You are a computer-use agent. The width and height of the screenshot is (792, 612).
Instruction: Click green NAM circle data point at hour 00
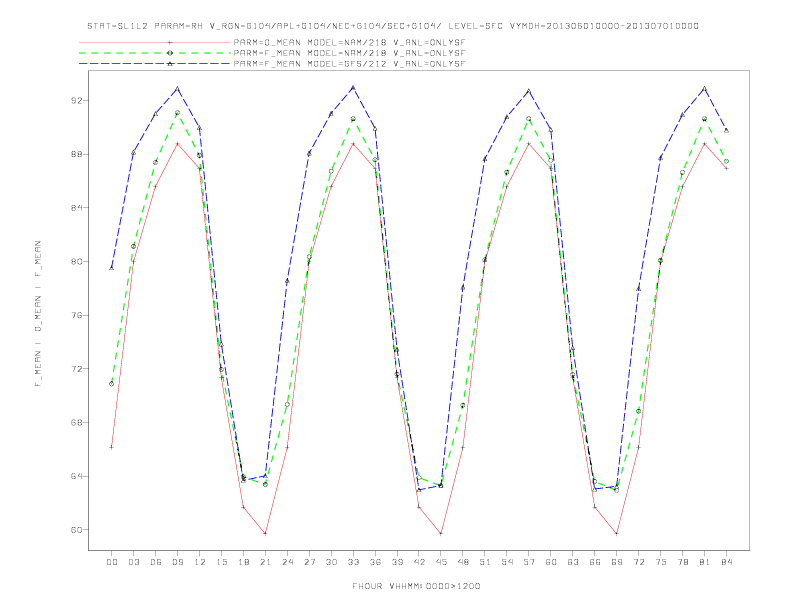(112, 384)
